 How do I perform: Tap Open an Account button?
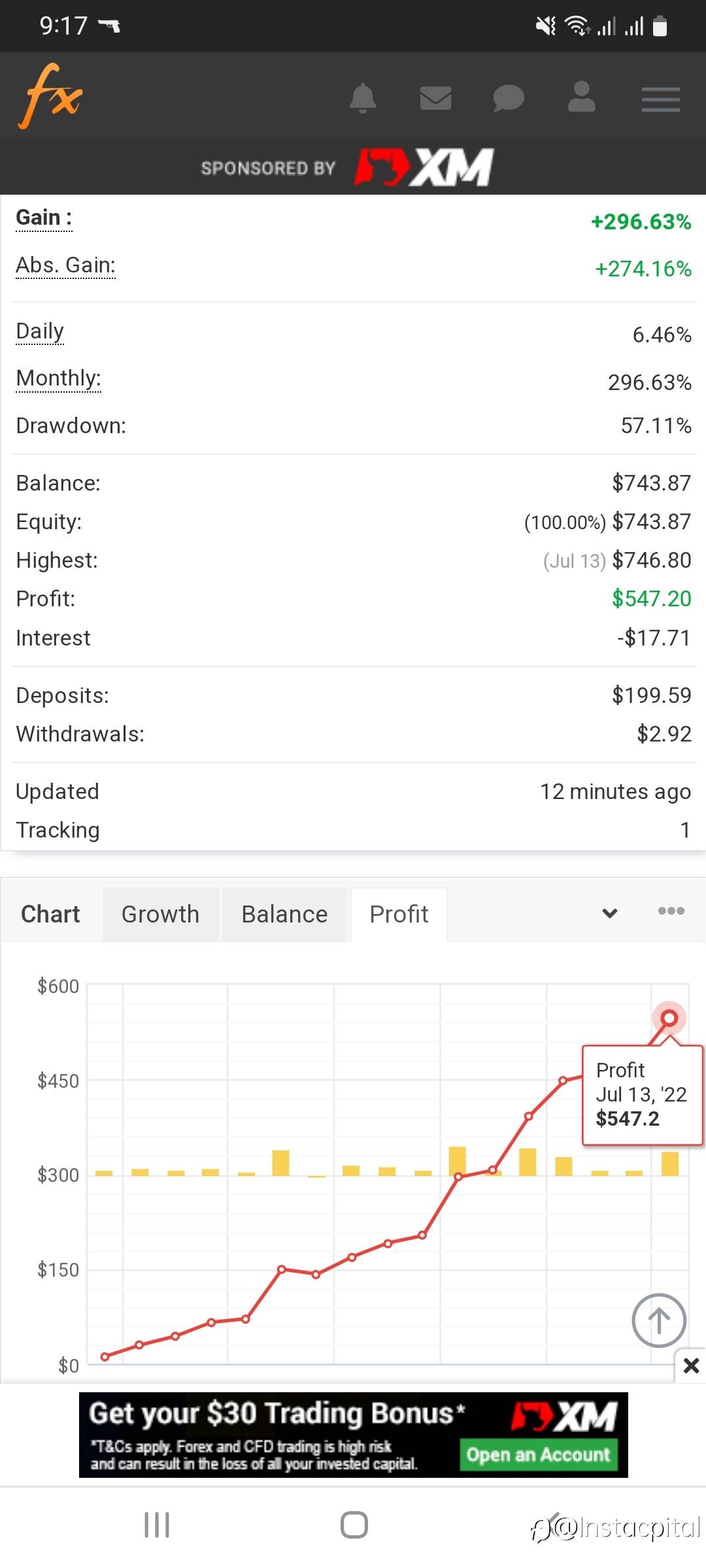click(x=538, y=1455)
